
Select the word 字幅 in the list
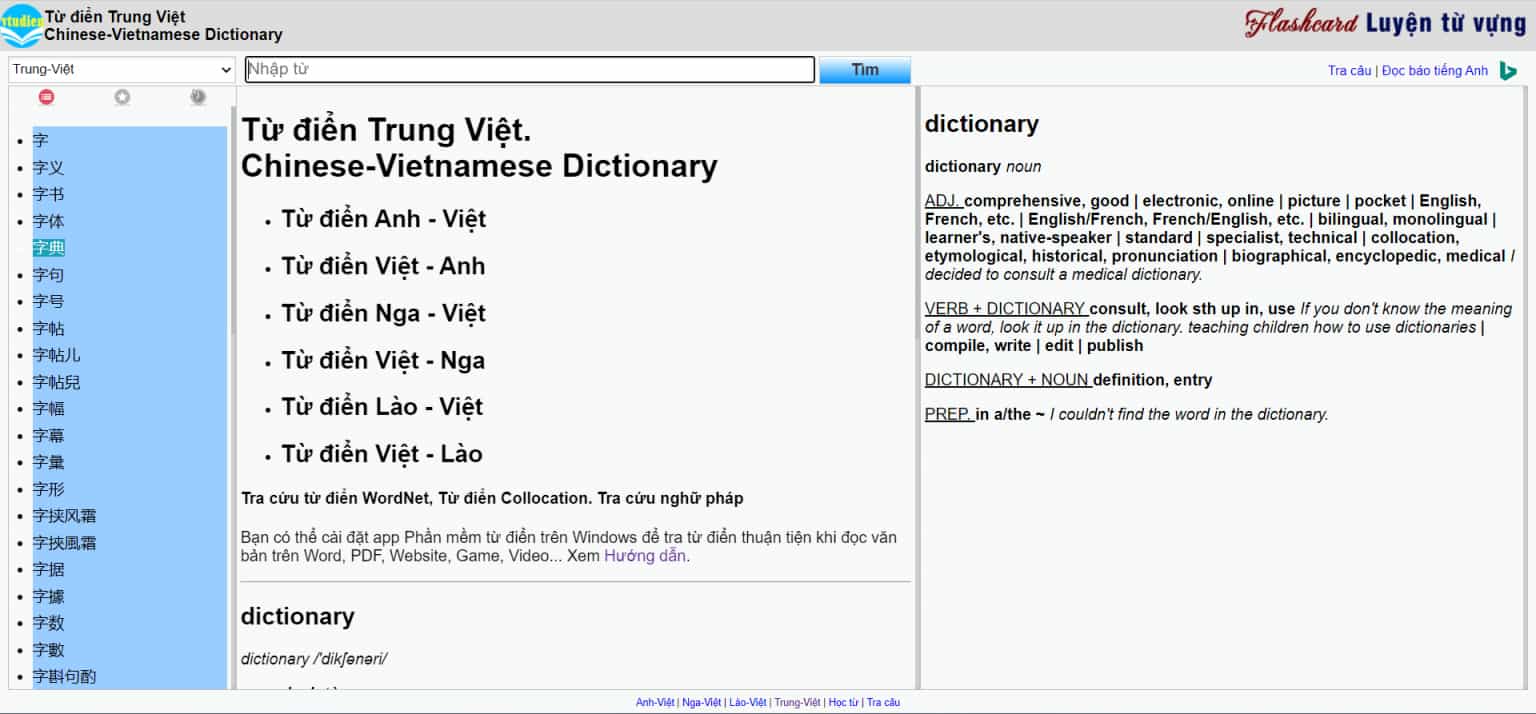48,408
